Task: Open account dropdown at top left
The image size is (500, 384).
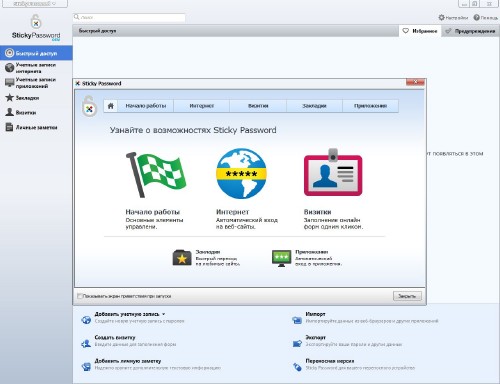Action: coord(35,4)
